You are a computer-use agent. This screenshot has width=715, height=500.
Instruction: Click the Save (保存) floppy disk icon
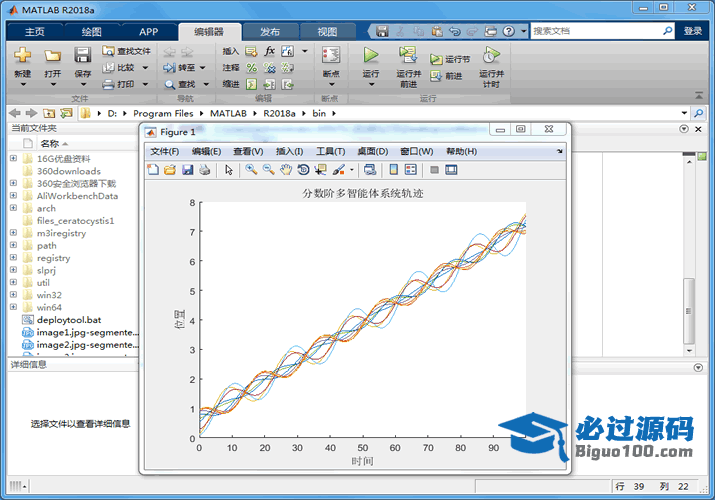[x=83, y=55]
